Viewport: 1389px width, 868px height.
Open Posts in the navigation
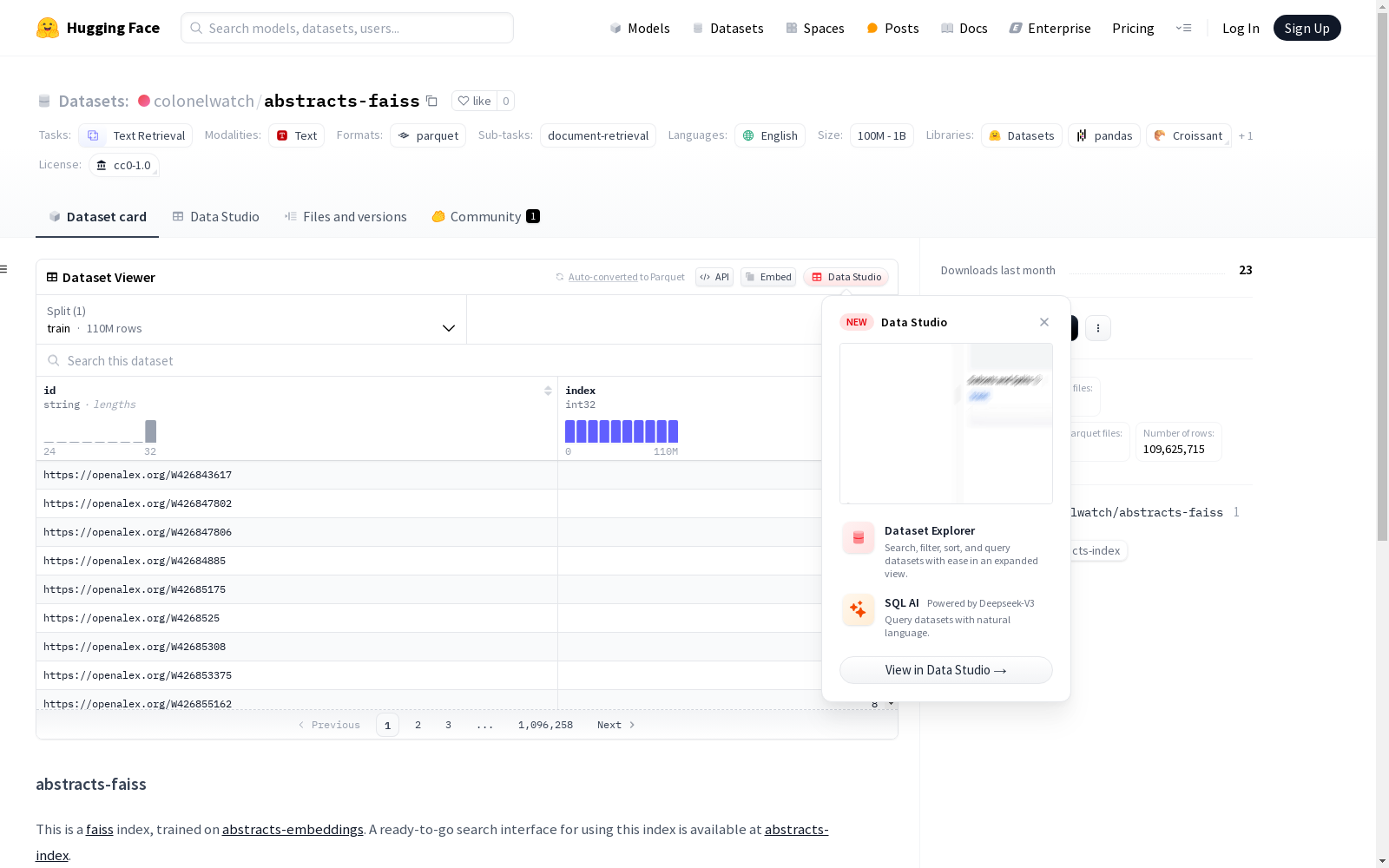pyautogui.click(x=892, y=28)
